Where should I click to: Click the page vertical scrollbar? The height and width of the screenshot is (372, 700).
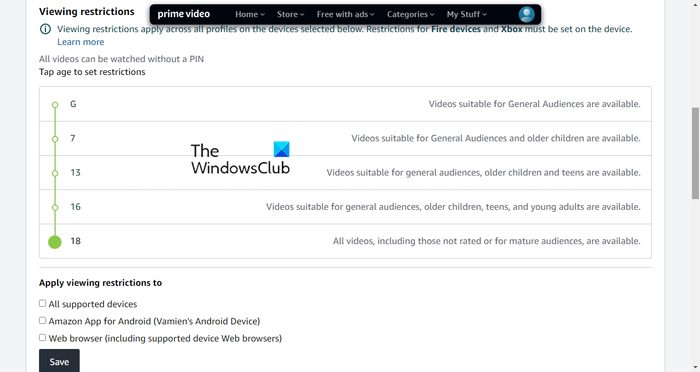696,153
